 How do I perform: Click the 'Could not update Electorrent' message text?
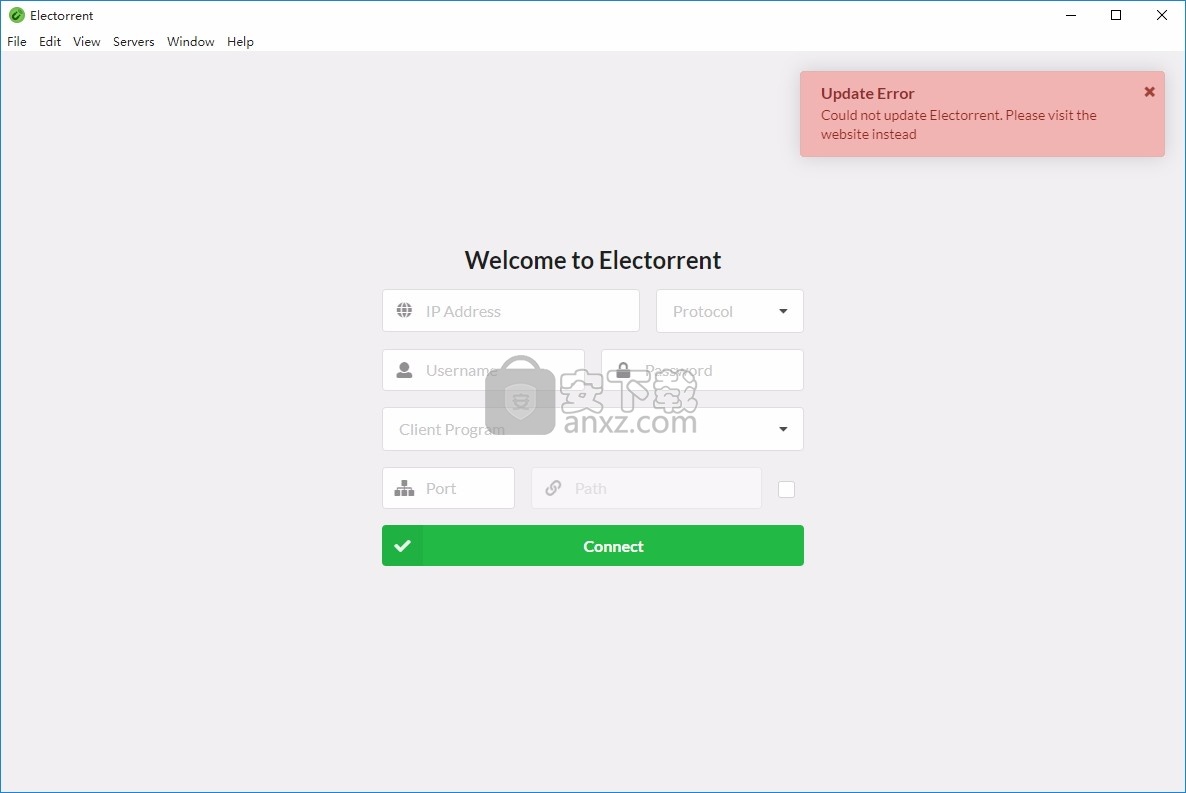click(x=958, y=125)
